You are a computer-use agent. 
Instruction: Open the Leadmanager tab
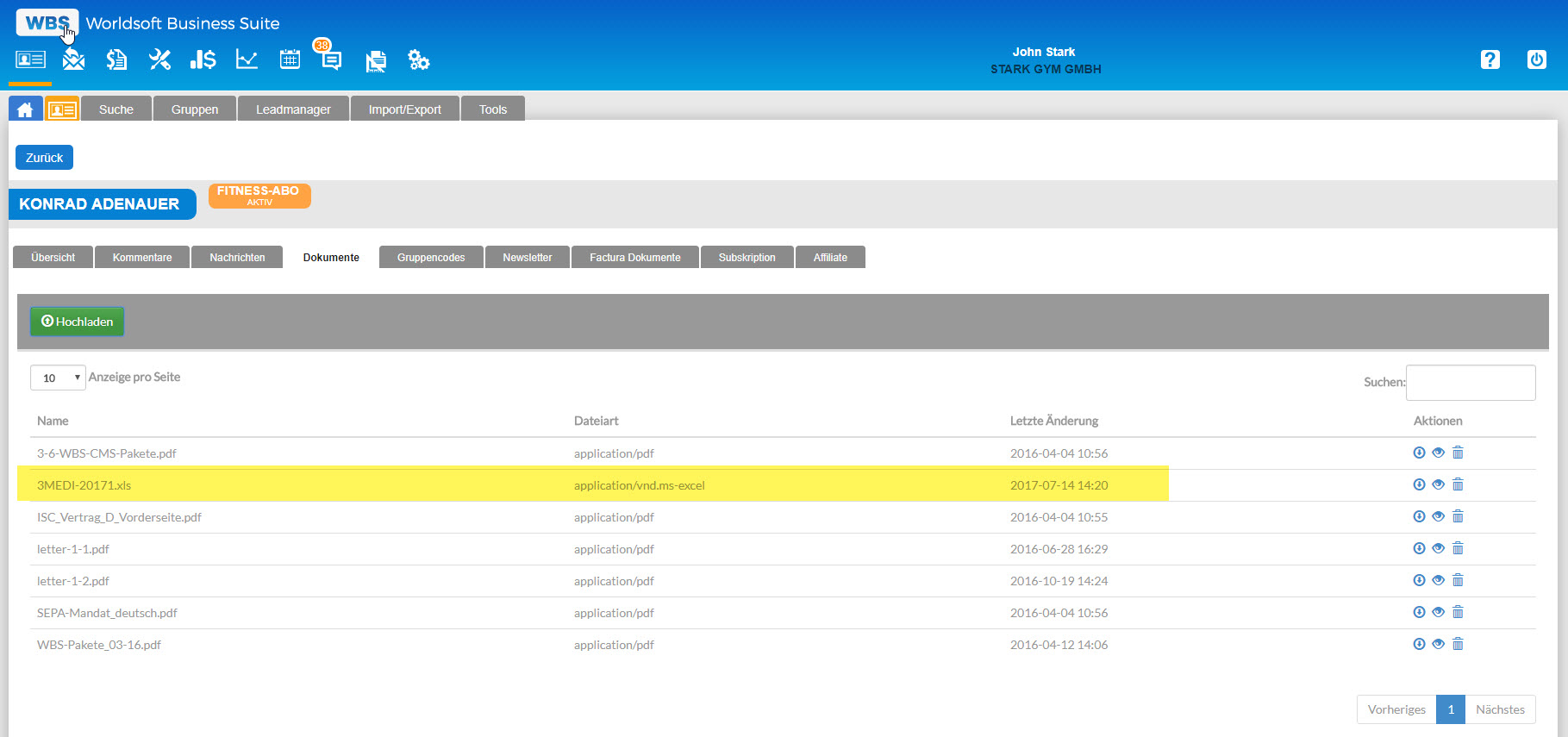[x=293, y=109]
